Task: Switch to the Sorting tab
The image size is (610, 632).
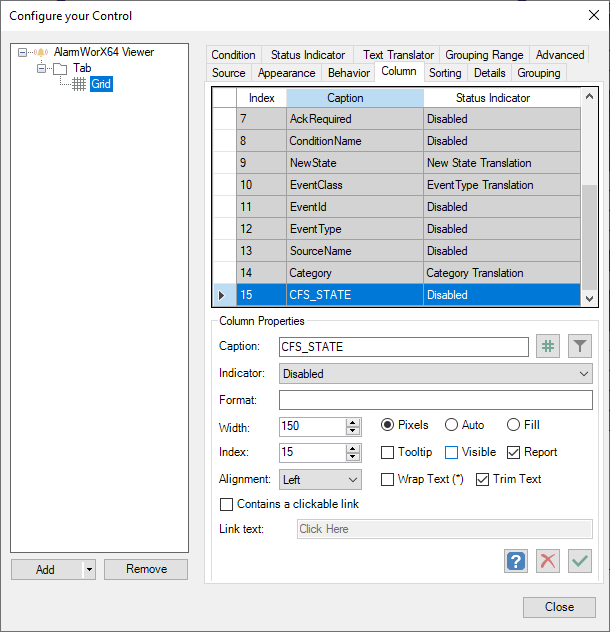Action: pos(445,73)
